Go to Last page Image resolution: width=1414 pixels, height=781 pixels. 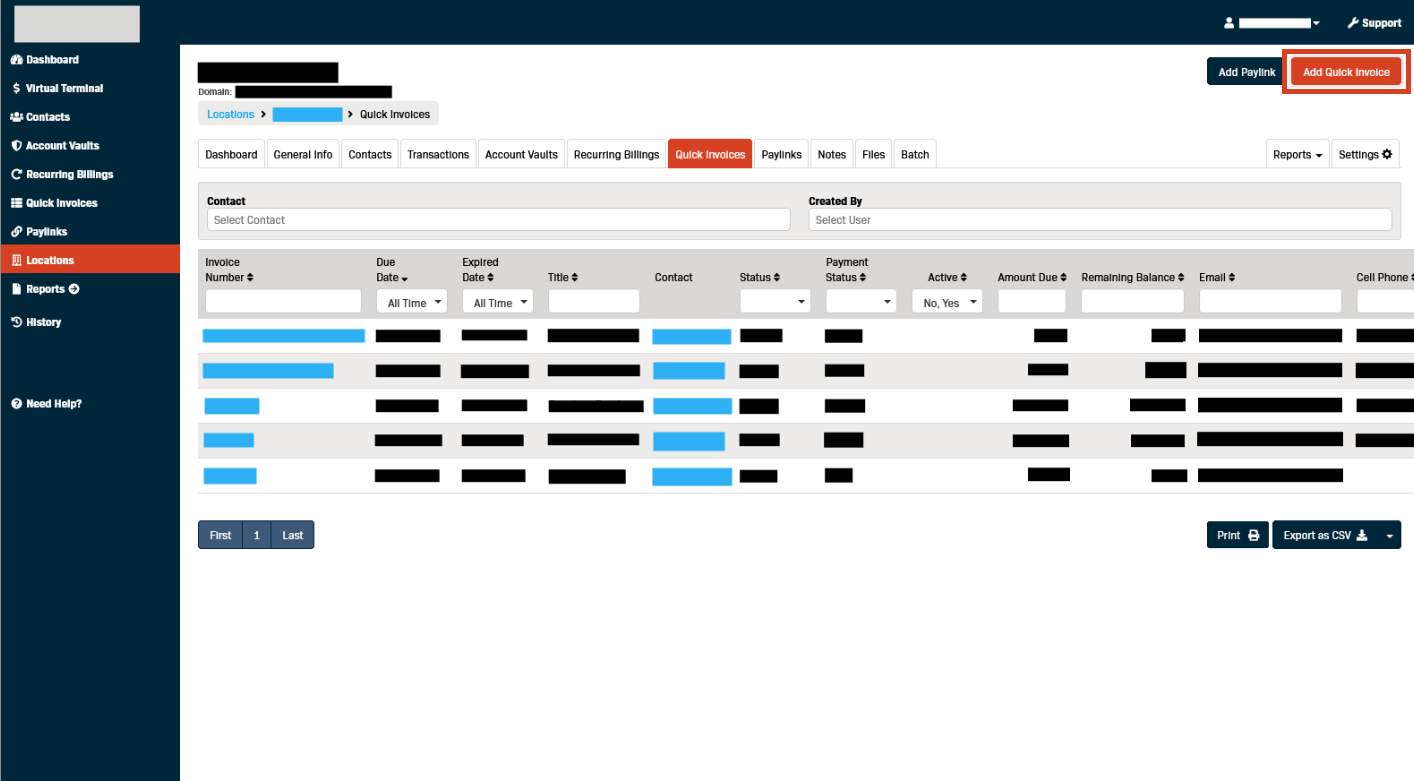click(292, 535)
